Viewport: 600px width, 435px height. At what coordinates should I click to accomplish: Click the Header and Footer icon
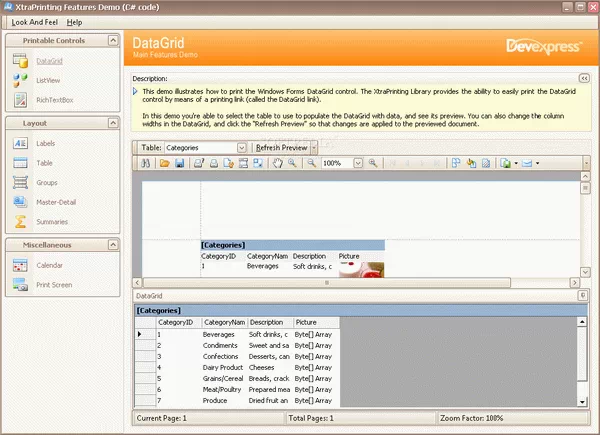click(243, 163)
